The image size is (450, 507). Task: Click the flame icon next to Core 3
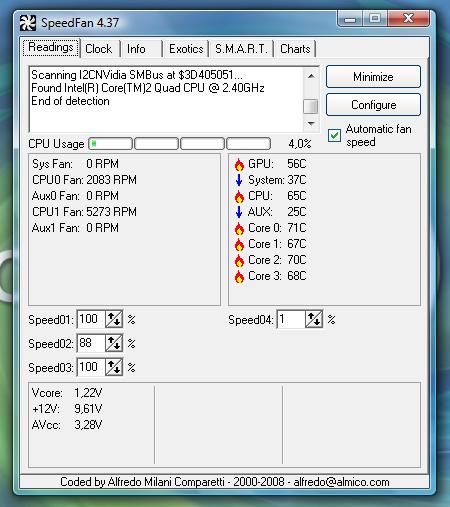[239, 276]
